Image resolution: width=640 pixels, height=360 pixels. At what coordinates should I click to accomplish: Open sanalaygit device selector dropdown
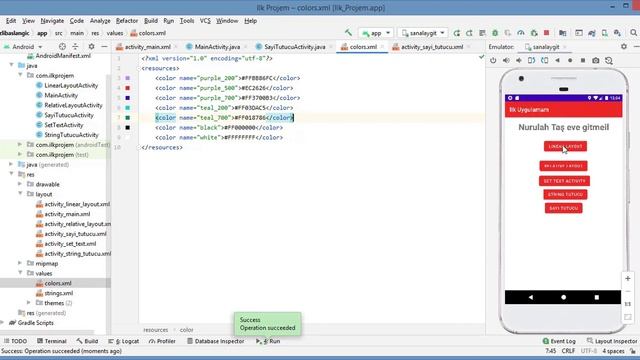(x=423, y=33)
